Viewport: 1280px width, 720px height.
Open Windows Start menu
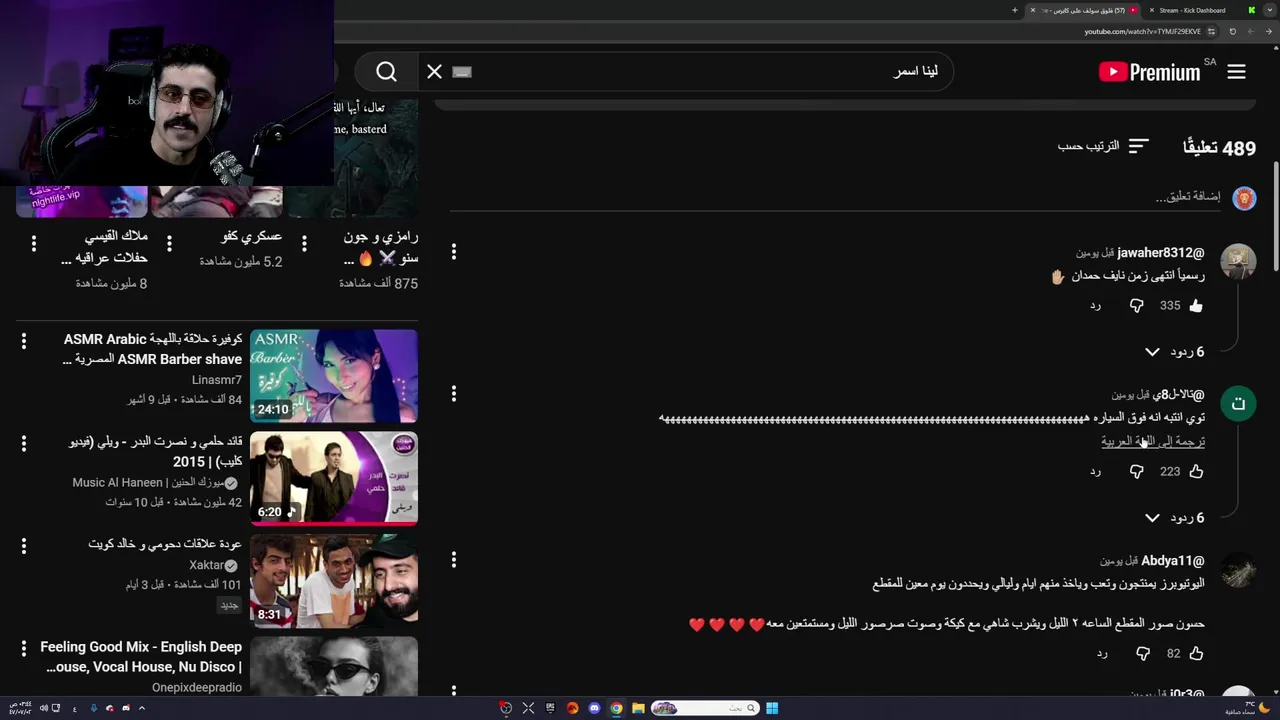772,708
